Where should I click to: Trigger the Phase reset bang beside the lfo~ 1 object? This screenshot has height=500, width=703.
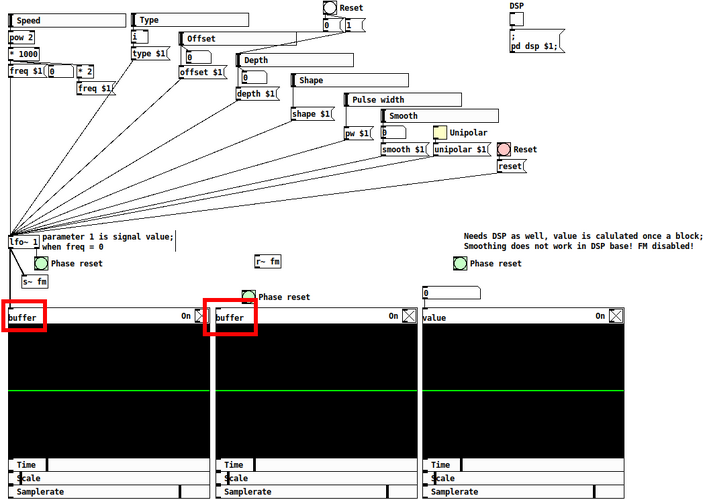tap(41, 263)
